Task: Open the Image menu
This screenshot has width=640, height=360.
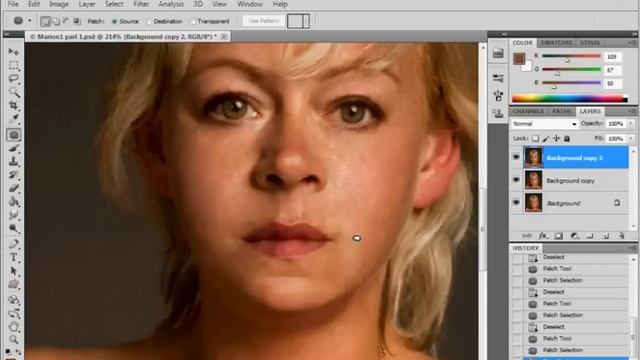Action: tap(58, 4)
